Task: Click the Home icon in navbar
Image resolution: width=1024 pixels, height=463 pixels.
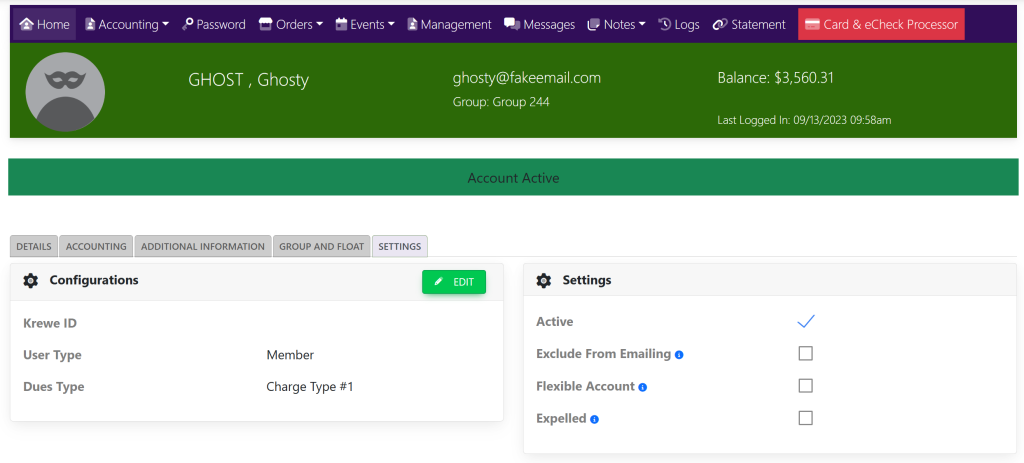Action: tap(26, 24)
